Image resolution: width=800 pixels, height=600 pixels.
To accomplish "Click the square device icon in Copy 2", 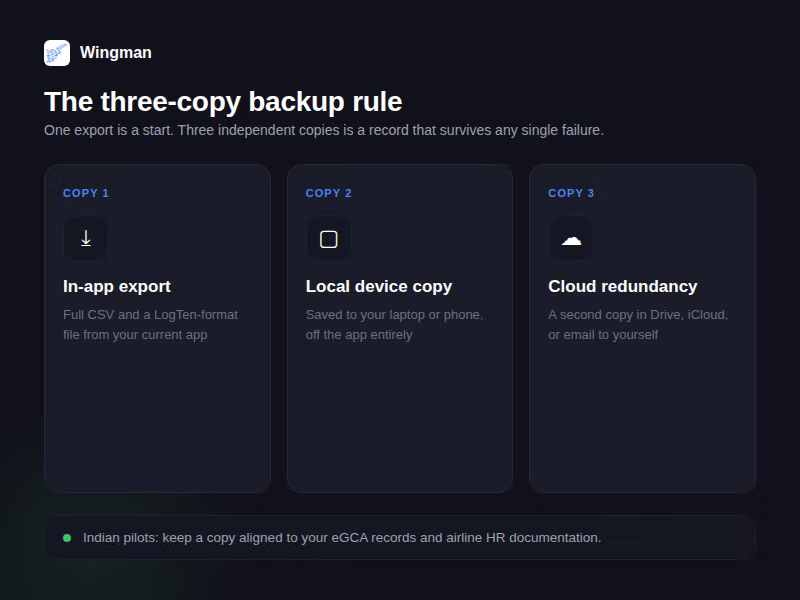I will (329, 239).
